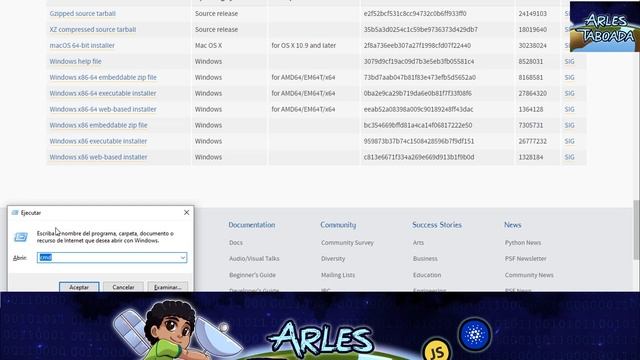
Task: Click the Aceptar button
Action: pyautogui.click(x=79, y=287)
